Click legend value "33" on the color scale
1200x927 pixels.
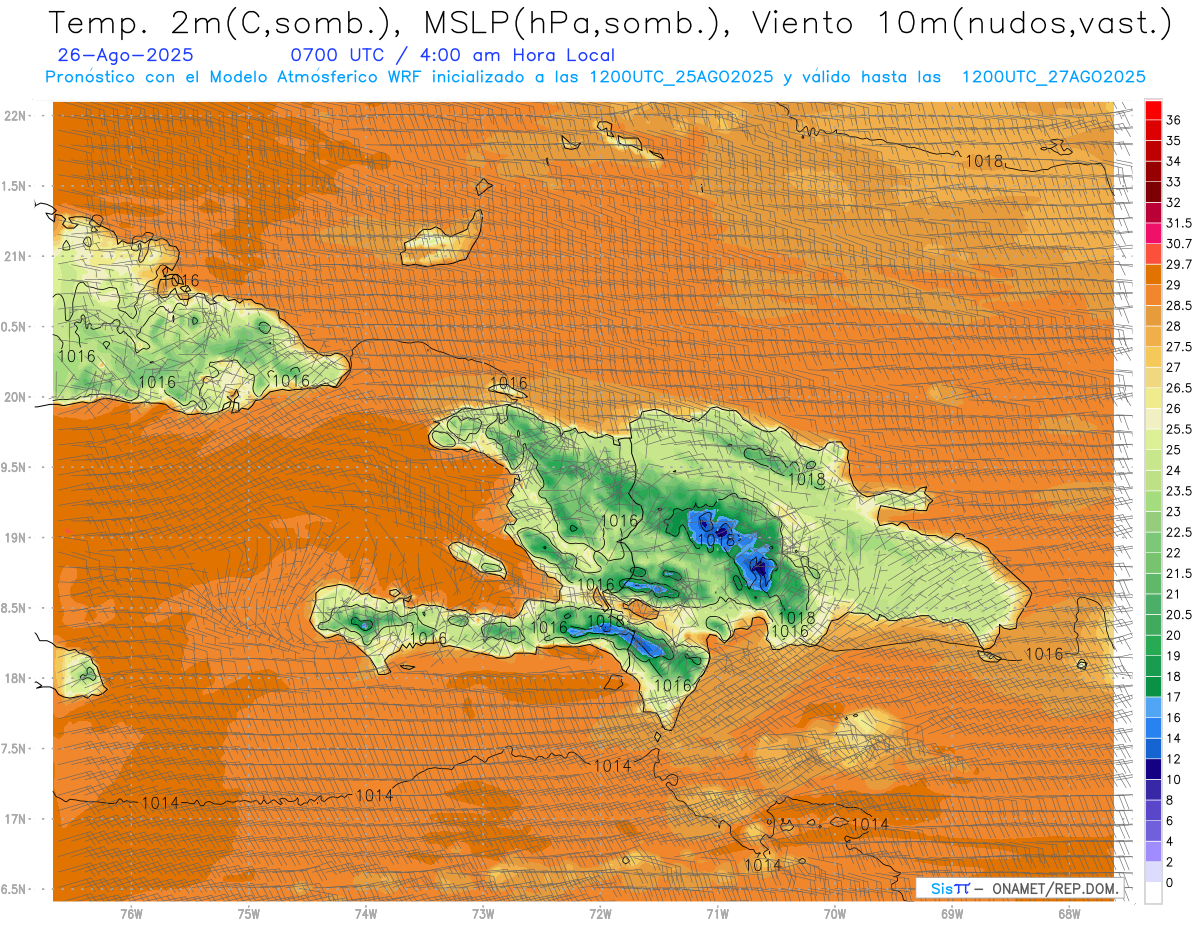point(1174,182)
